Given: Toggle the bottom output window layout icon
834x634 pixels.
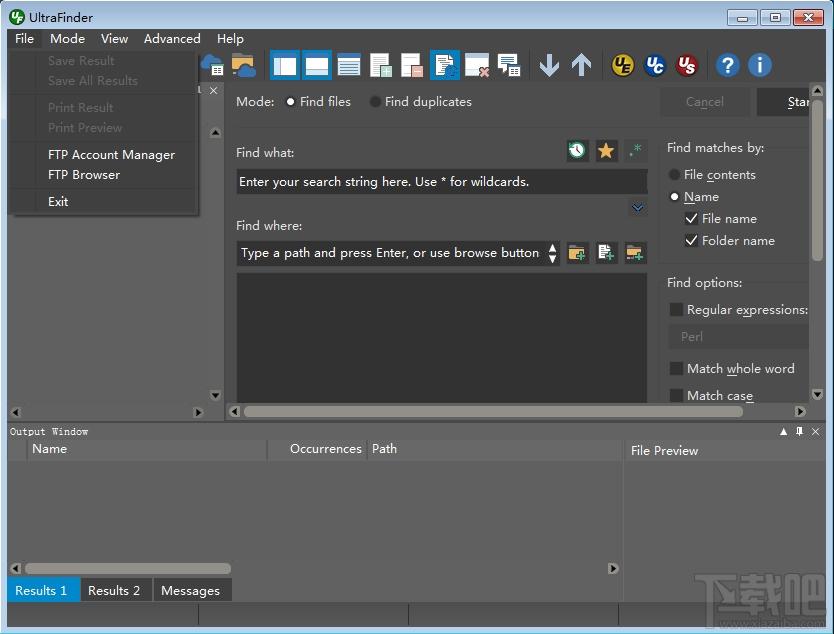Looking at the screenshot, I should point(317,65).
